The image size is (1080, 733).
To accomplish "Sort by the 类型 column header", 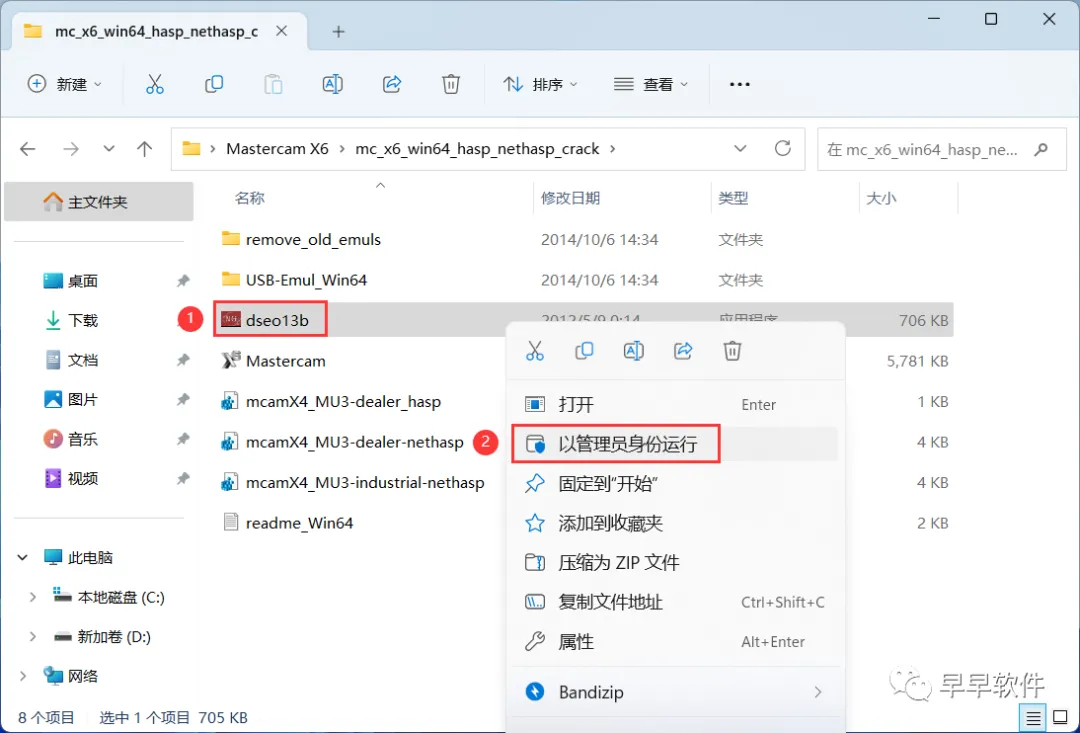I will pyautogui.click(x=733, y=198).
